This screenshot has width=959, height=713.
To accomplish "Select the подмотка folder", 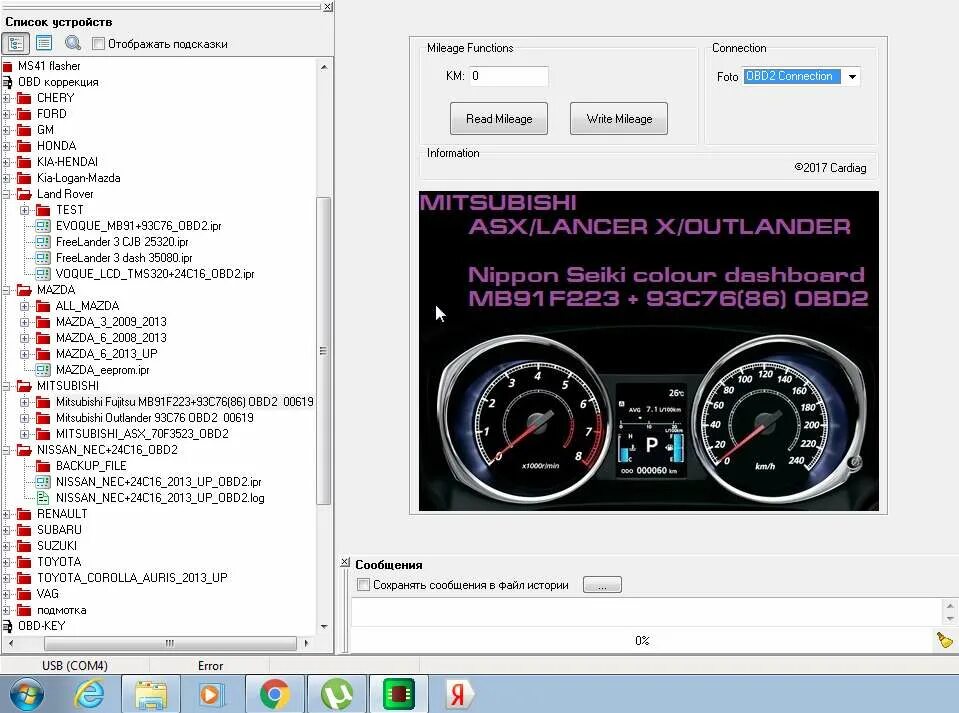I will (61, 610).
